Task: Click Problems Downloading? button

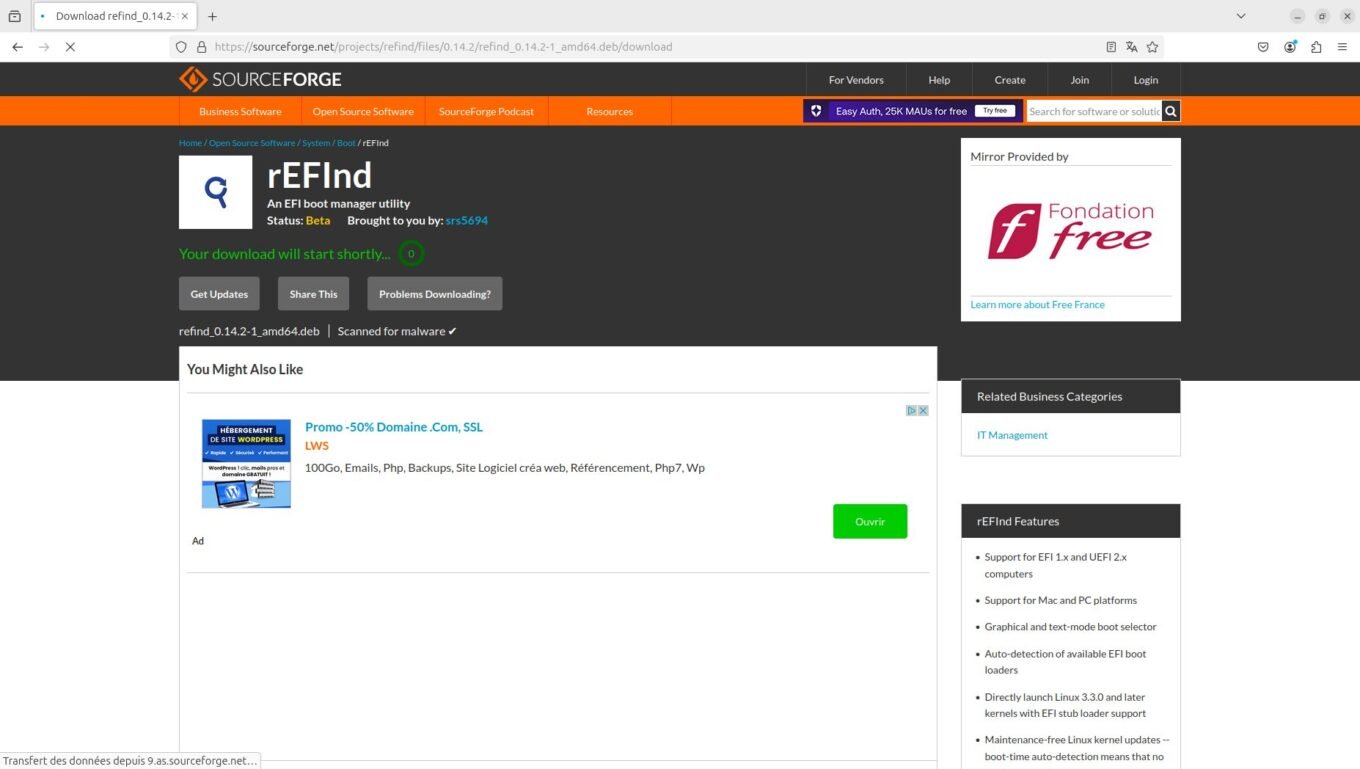Action: pyautogui.click(x=435, y=294)
